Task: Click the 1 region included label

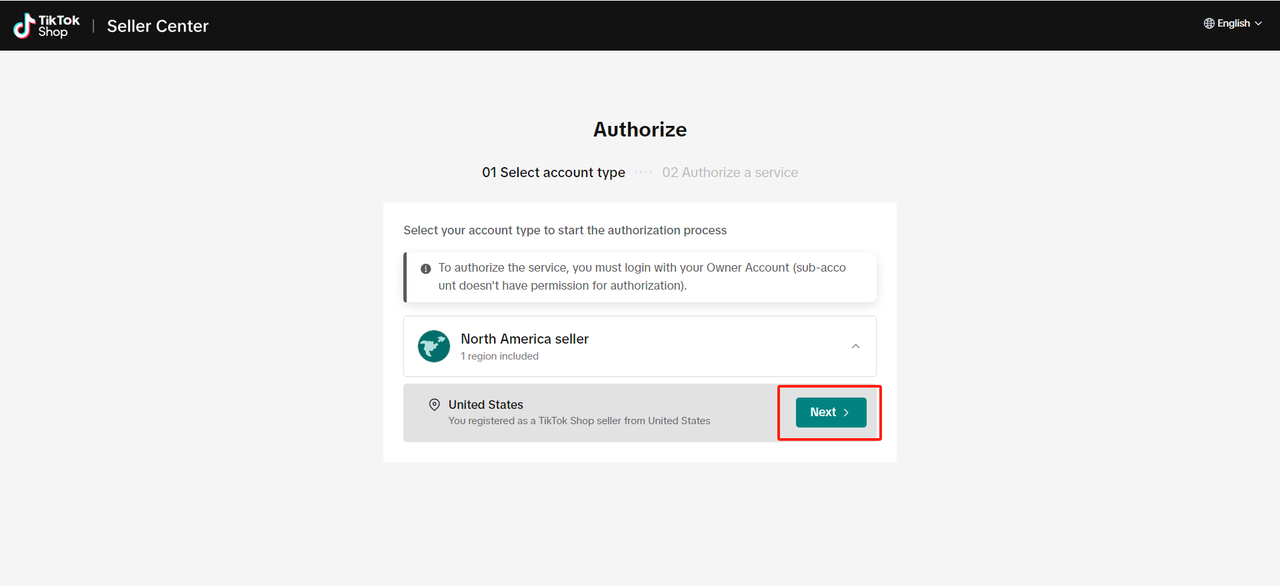Action: pyautogui.click(x=500, y=356)
